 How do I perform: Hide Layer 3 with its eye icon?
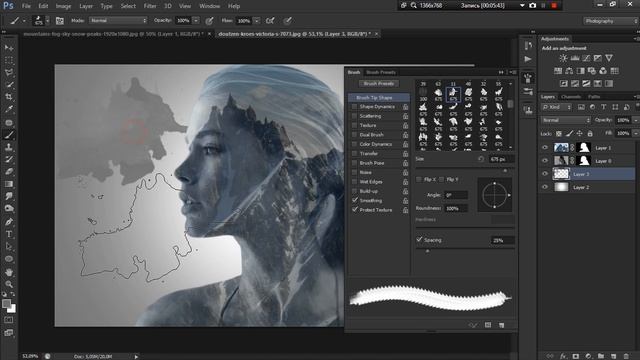click(545, 174)
